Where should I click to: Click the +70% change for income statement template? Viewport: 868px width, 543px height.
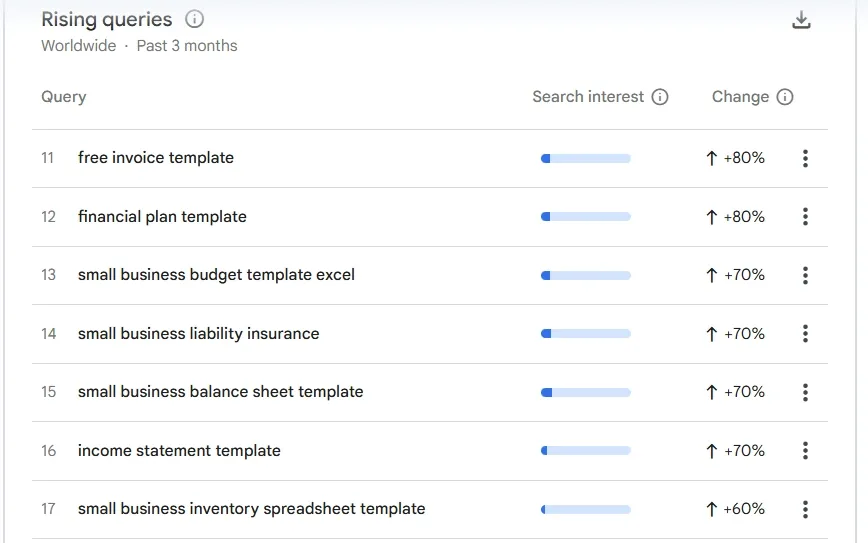click(x=736, y=451)
